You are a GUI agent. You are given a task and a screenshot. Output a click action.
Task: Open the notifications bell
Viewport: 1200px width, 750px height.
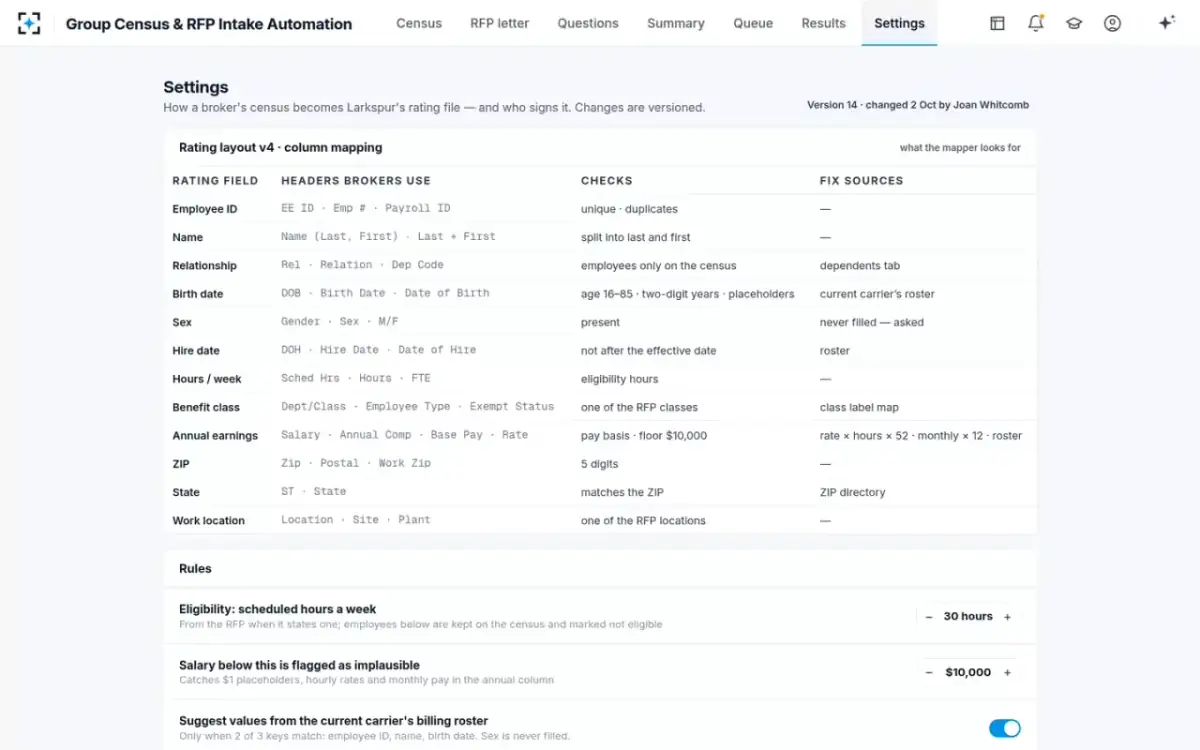pyautogui.click(x=1036, y=23)
